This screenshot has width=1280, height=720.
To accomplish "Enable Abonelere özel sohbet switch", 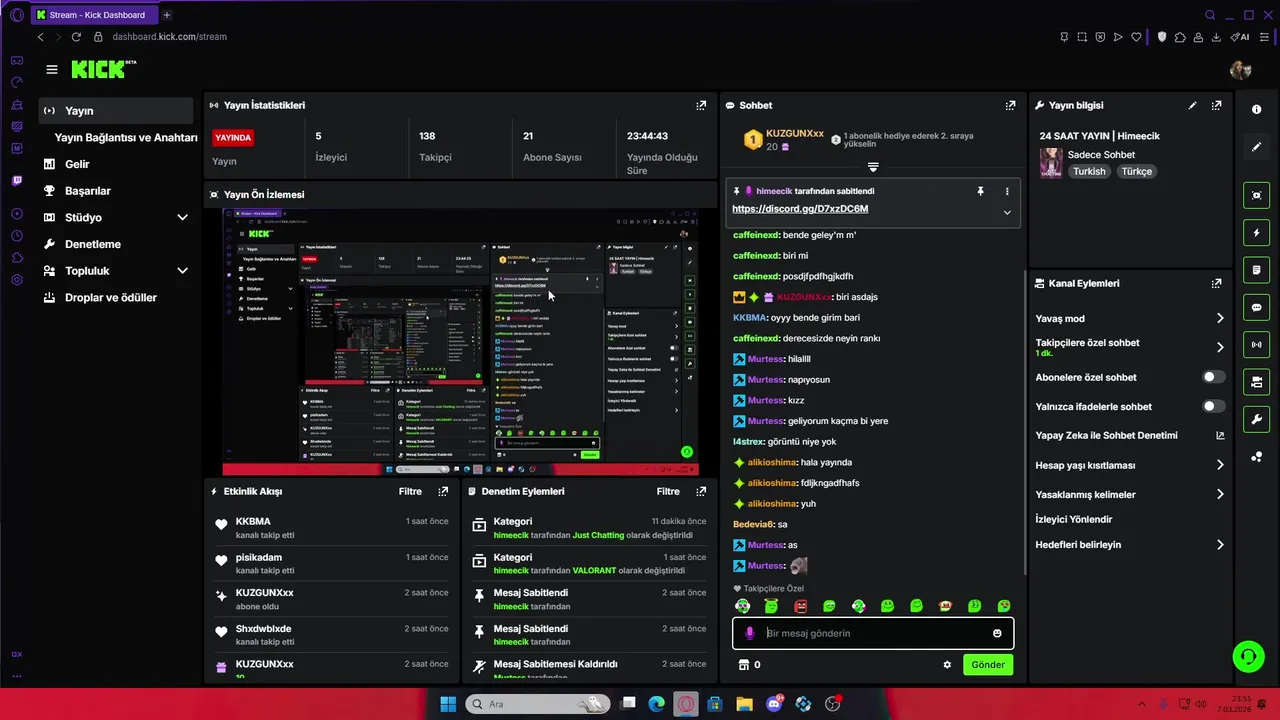I will coord(1213,377).
